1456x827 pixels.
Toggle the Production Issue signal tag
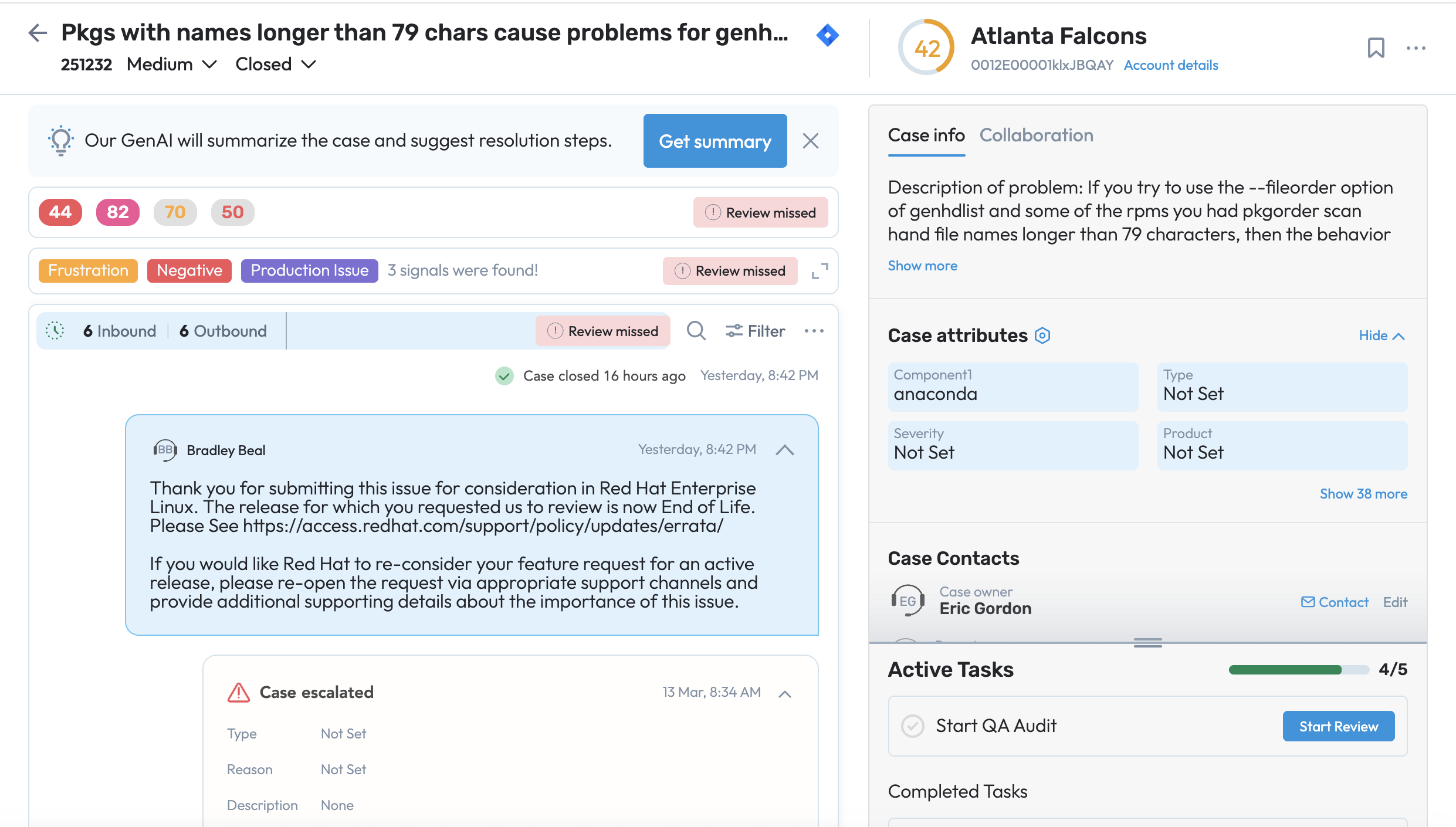click(309, 270)
